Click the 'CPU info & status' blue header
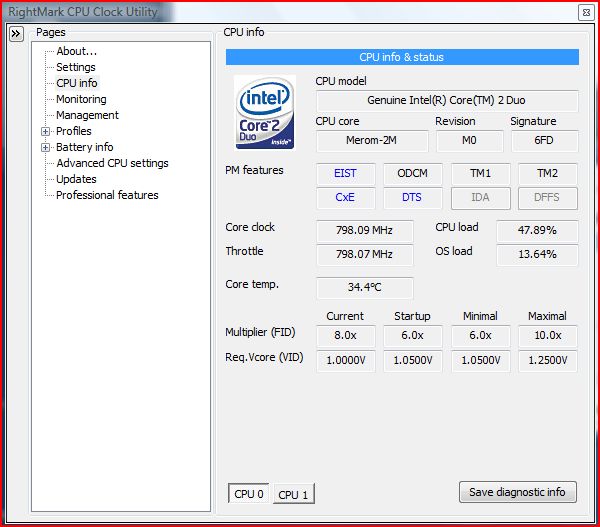Viewport: 600px width, 527px height. (x=402, y=57)
